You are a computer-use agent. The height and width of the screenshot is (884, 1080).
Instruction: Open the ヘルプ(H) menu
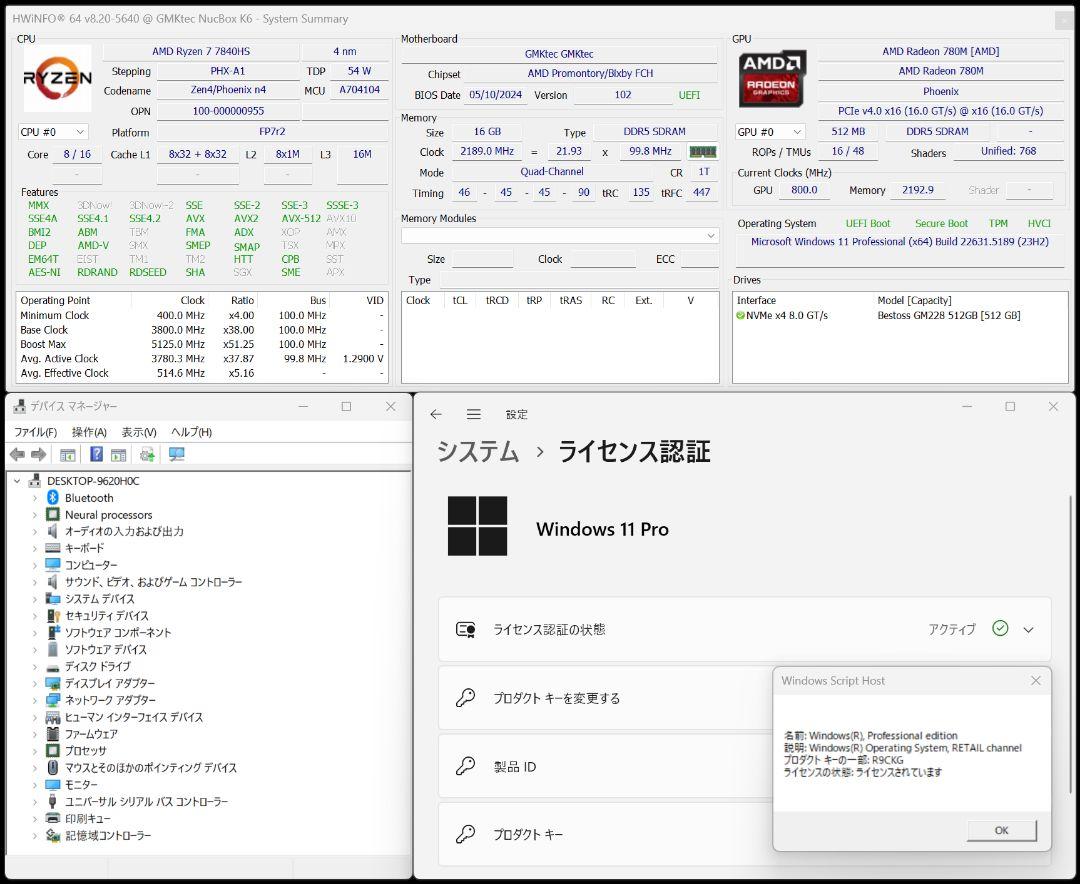pos(191,432)
